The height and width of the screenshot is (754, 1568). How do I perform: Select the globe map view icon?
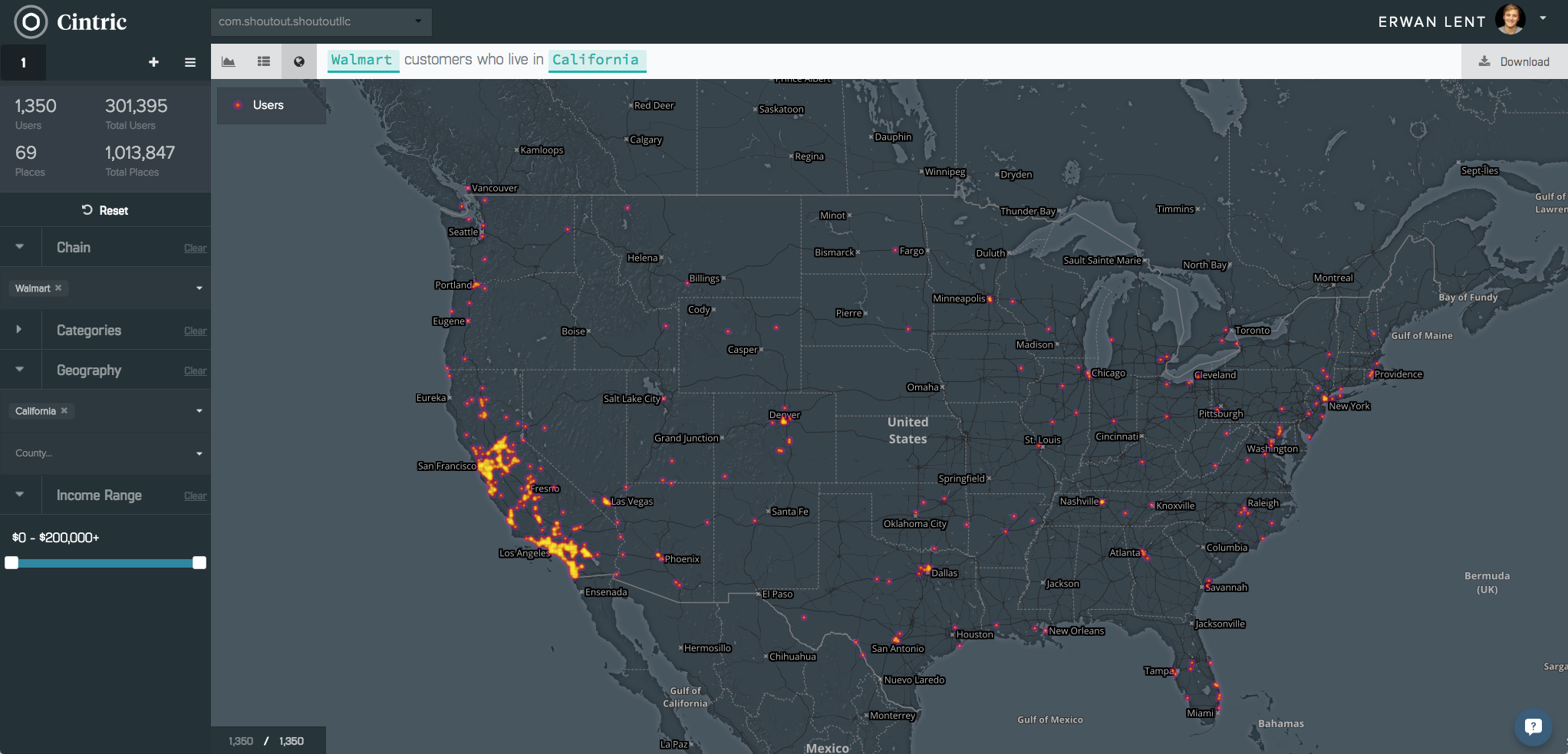point(299,61)
